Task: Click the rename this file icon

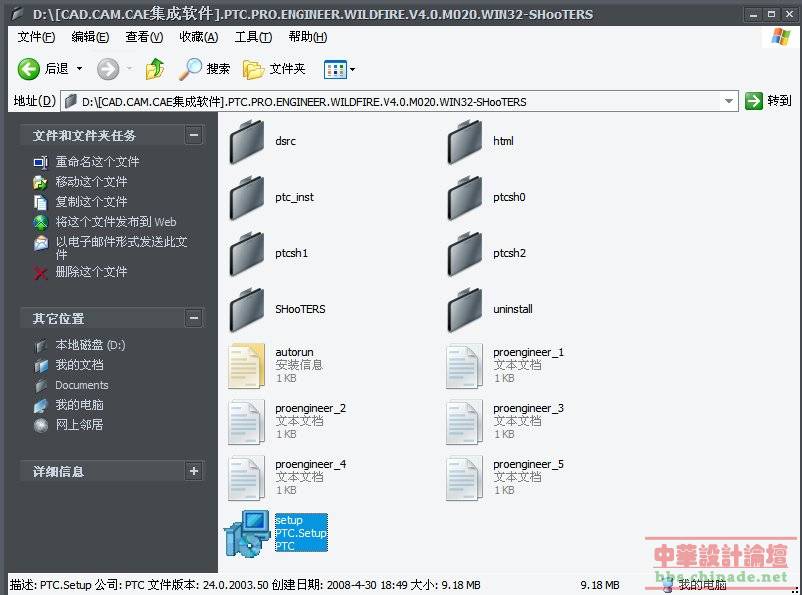Action: pyautogui.click(x=40, y=162)
